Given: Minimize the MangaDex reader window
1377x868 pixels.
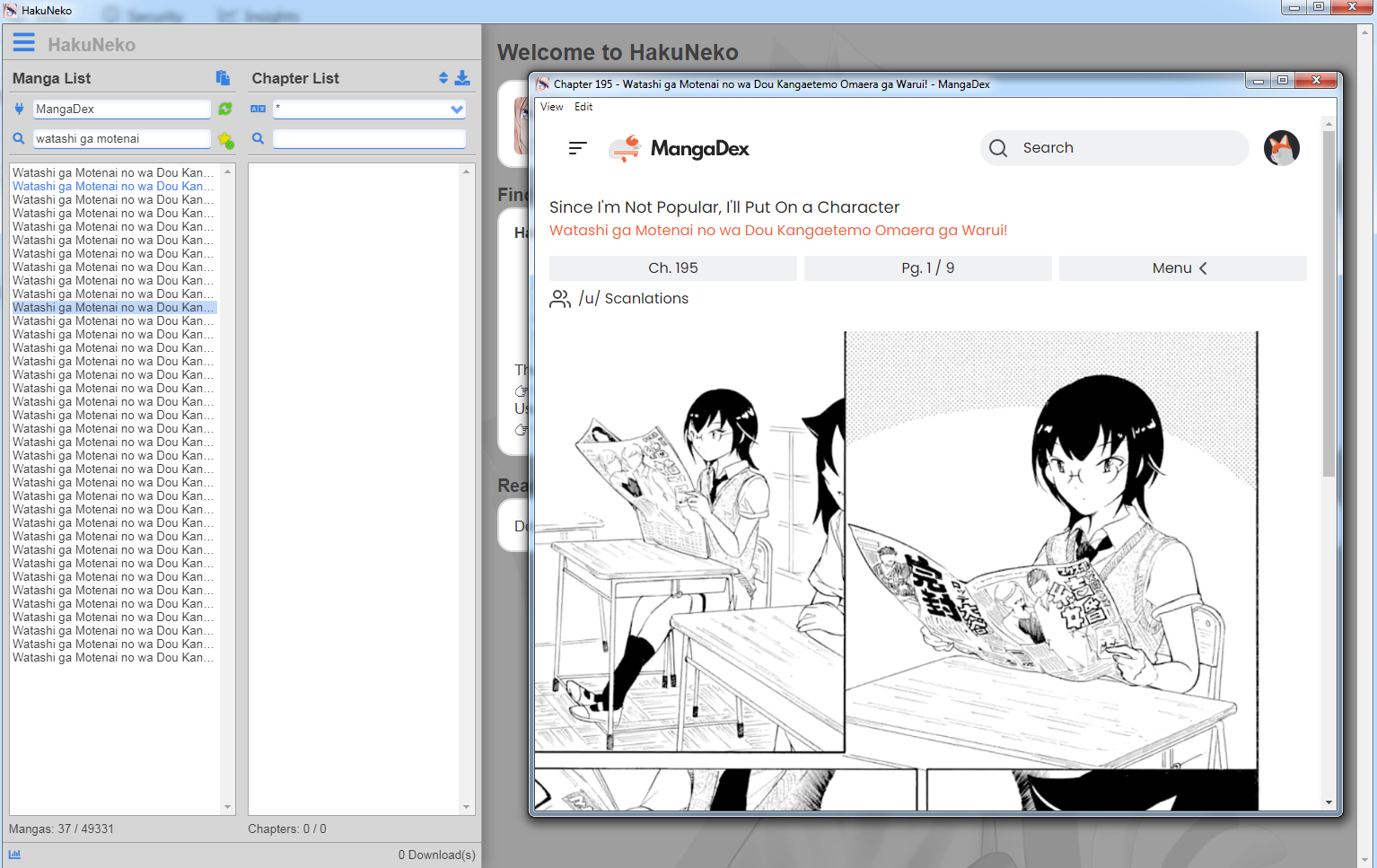Looking at the screenshot, I should tap(1258, 81).
